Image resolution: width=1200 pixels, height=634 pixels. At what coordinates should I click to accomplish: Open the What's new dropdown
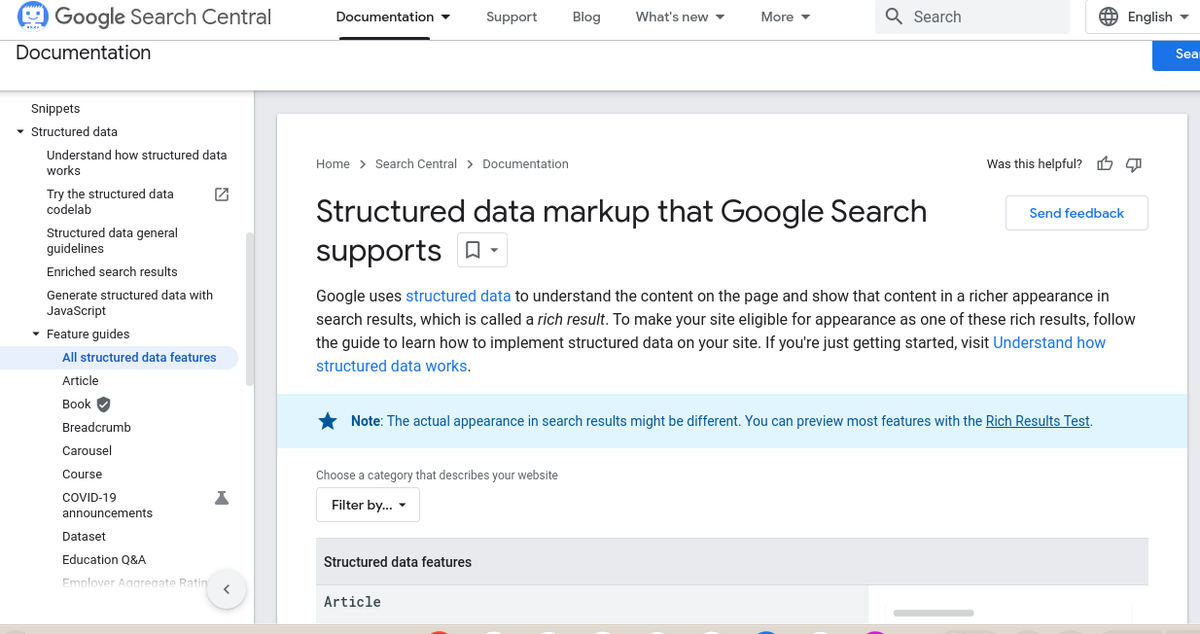680,17
